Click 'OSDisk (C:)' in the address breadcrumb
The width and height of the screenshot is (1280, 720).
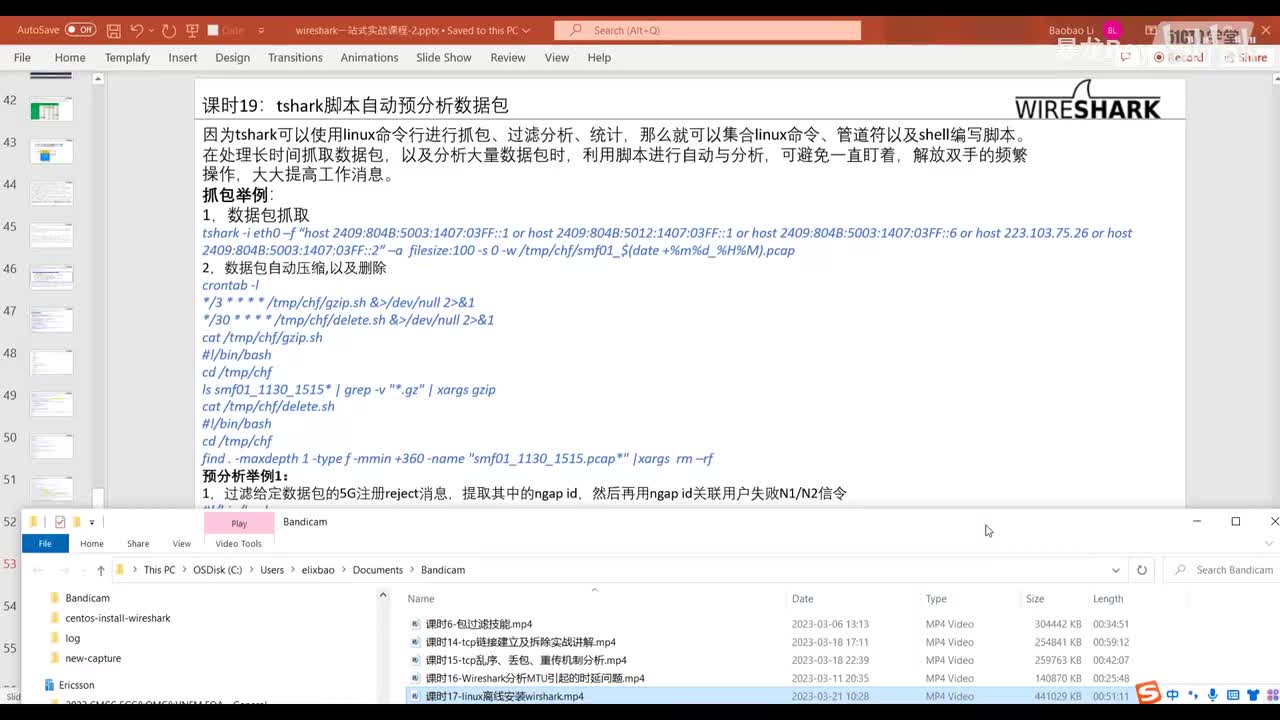pyautogui.click(x=218, y=570)
